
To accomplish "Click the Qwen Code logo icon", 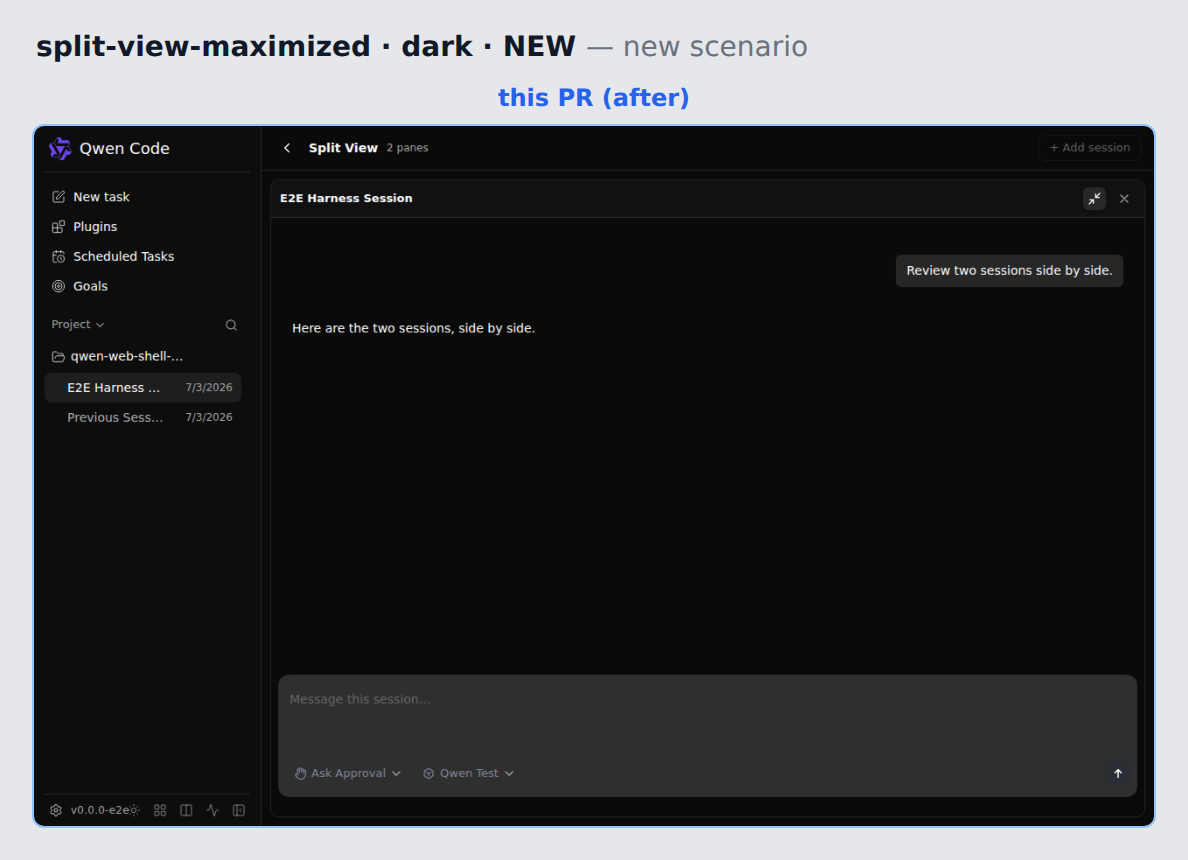I will pos(60,149).
